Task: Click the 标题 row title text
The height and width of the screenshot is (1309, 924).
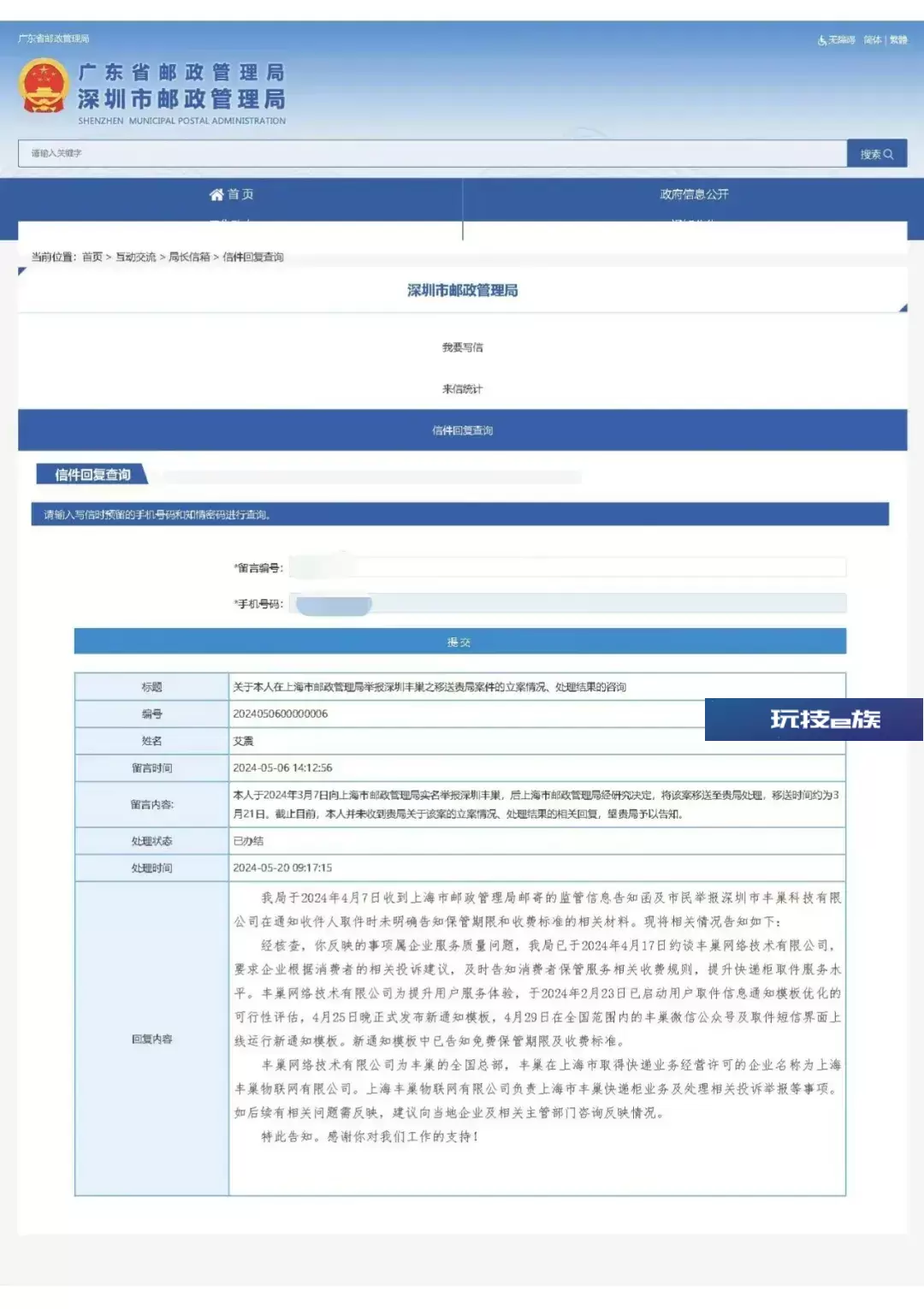Action: point(429,687)
